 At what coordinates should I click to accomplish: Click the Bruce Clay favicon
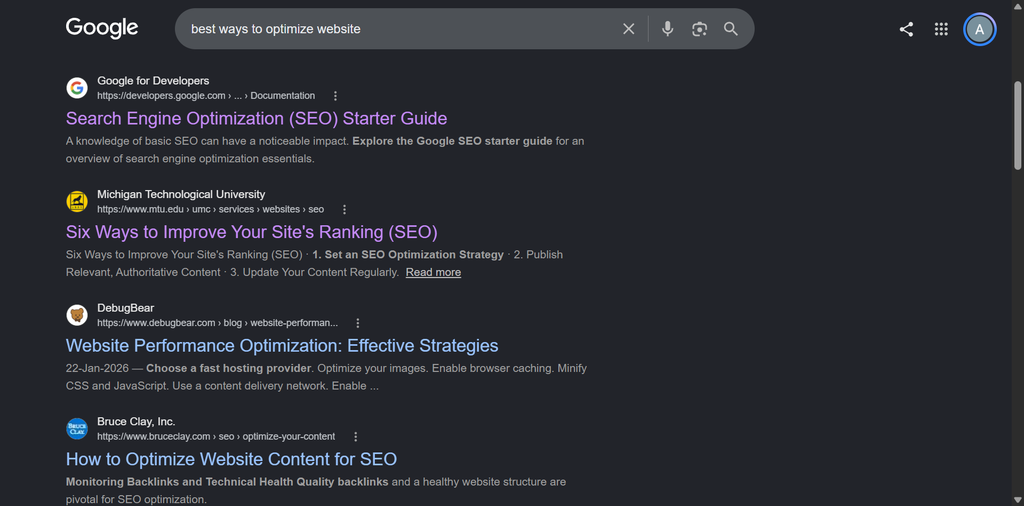tap(77, 429)
